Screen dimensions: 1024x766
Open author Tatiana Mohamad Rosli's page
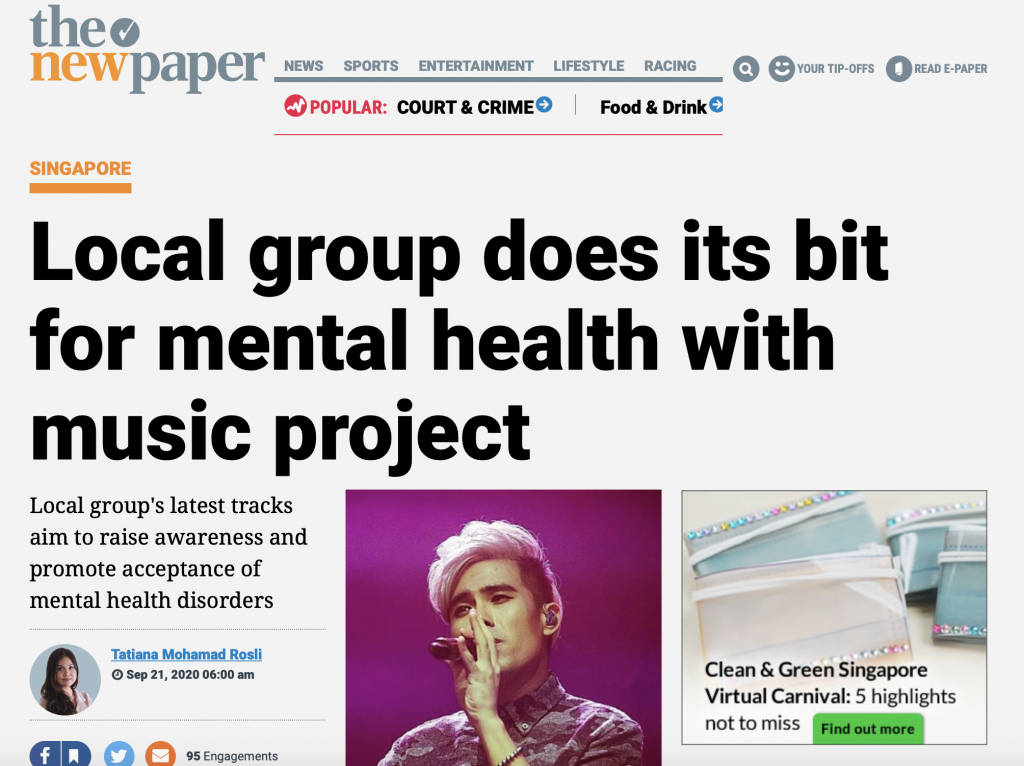pos(186,654)
